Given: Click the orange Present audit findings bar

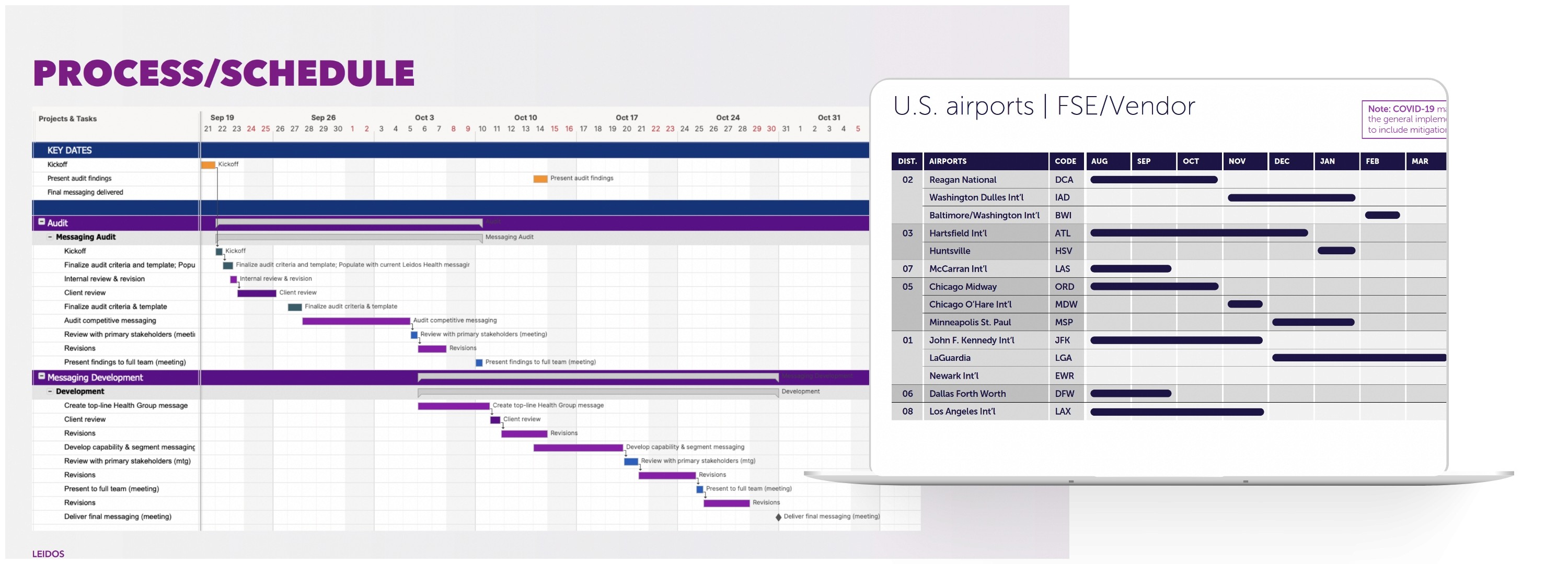Looking at the screenshot, I should (540, 179).
